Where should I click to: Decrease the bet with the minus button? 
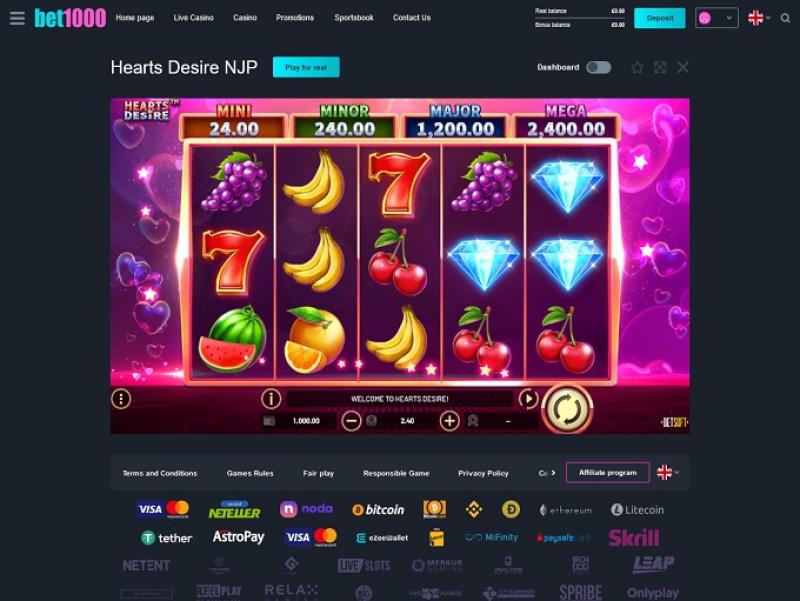(x=351, y=421)
